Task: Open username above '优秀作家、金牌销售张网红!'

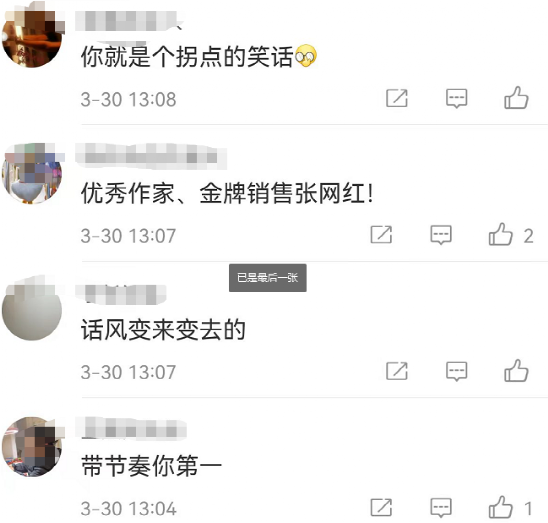Action: 151,156
